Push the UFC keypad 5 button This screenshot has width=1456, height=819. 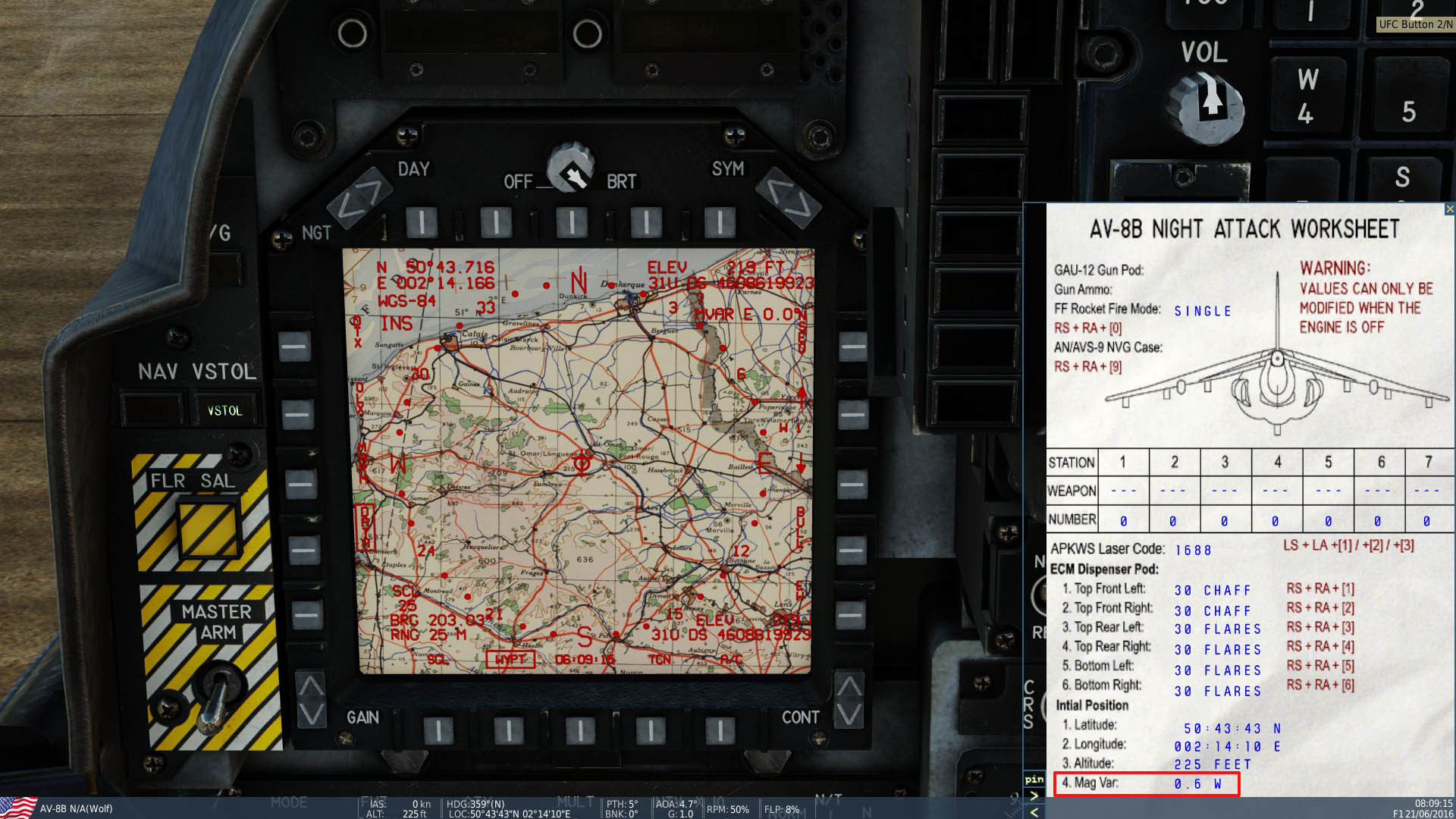(1409, 96)
